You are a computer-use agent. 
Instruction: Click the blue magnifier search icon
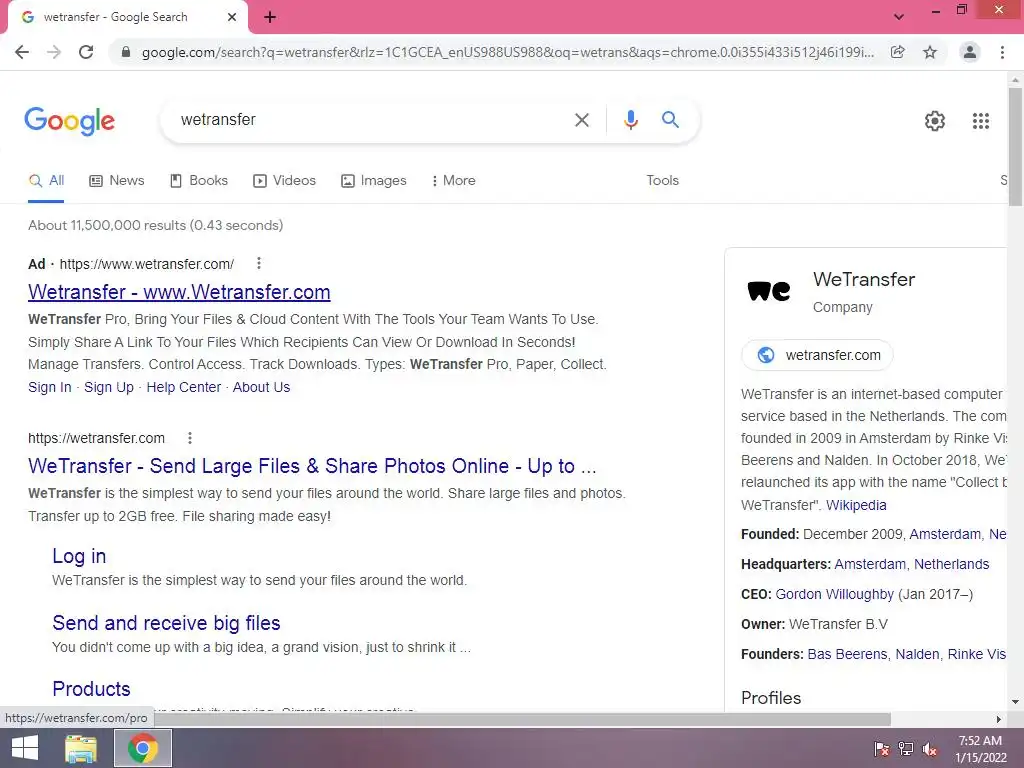point(670,120)
